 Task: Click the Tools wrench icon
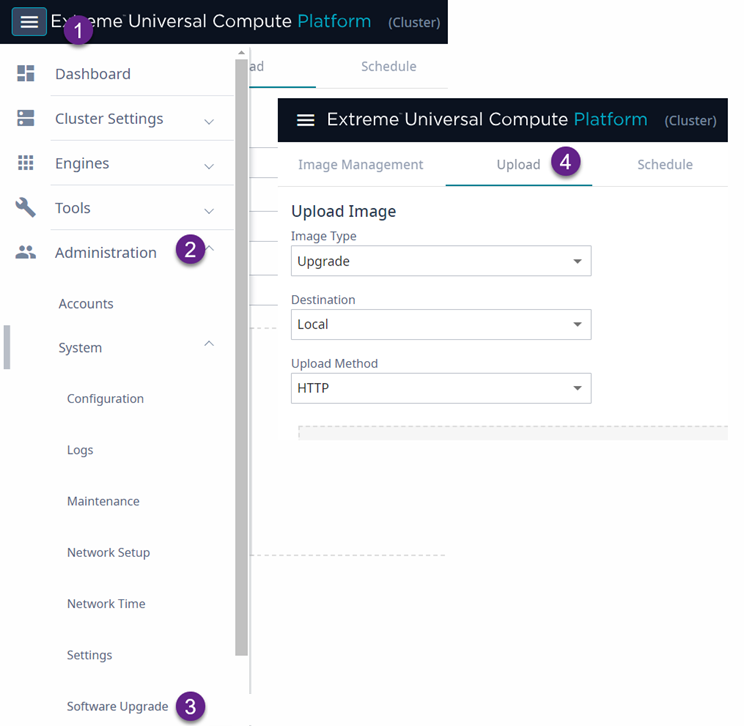point(26,208)
